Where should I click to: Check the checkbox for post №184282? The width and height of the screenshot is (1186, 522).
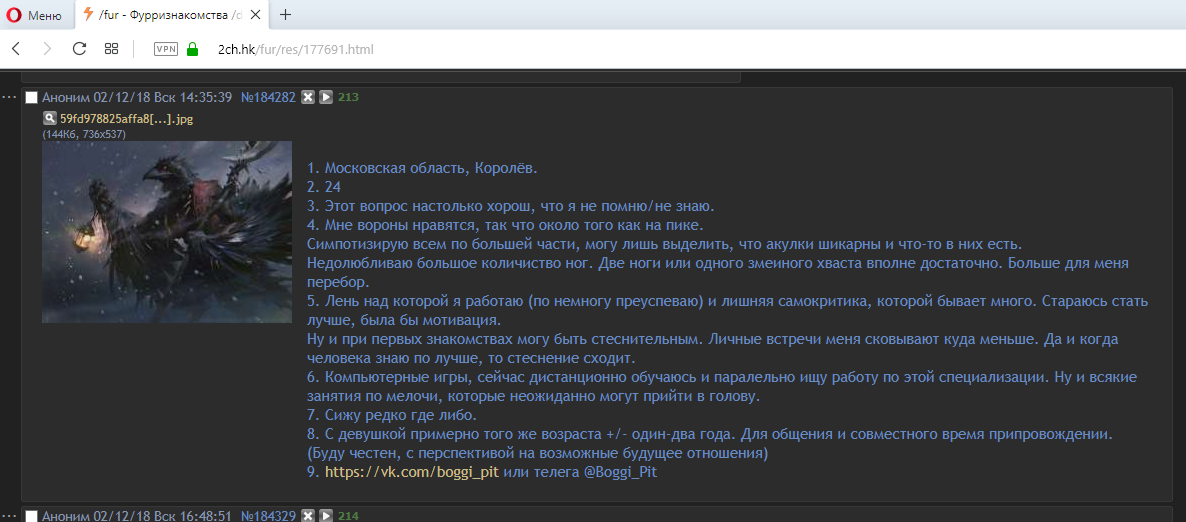pos(32,98)
